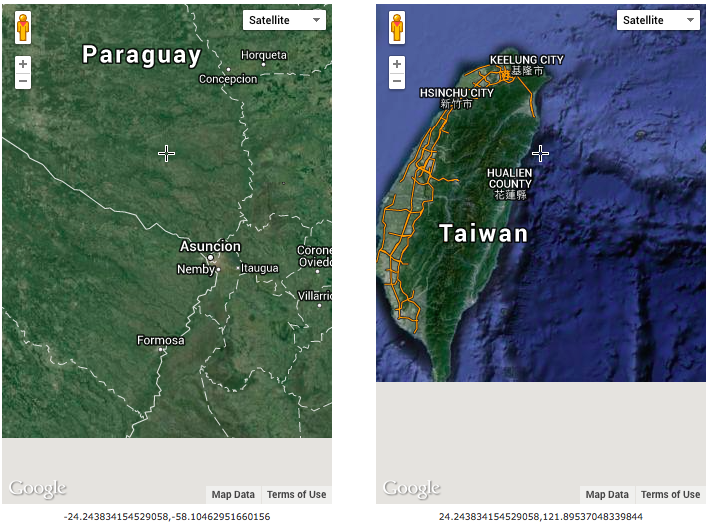713x526 pixels.
Task: Click the Formosa city marker
Action: click(x=160, y=349)
